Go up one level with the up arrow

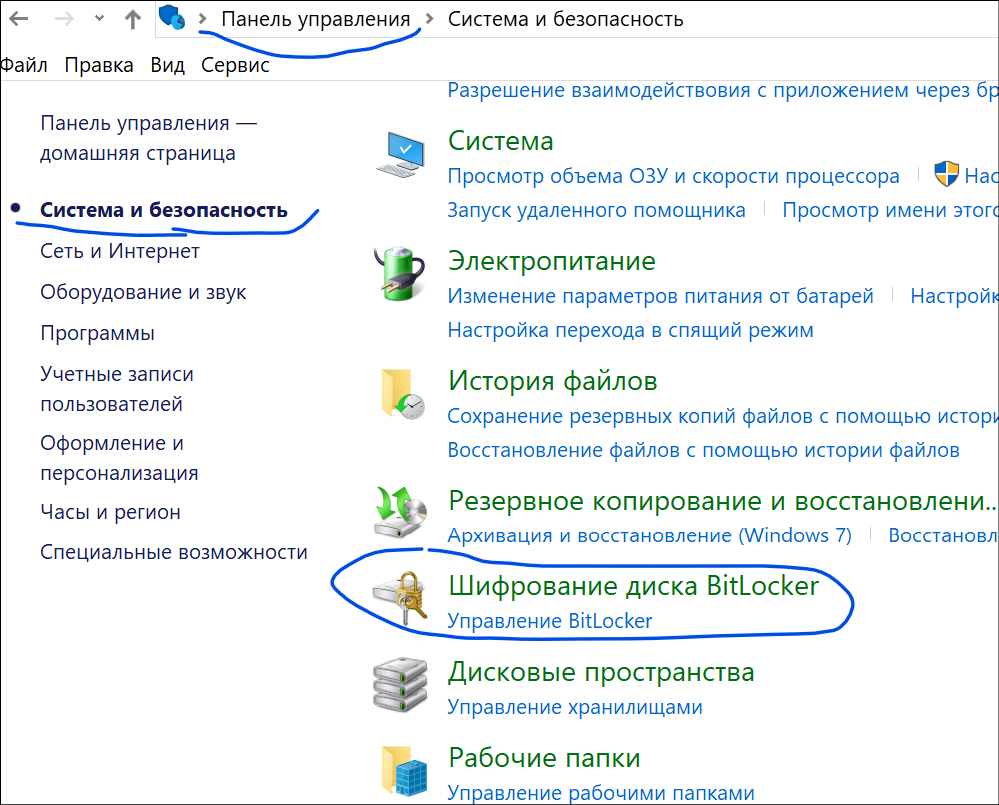(x=132, y=19)
